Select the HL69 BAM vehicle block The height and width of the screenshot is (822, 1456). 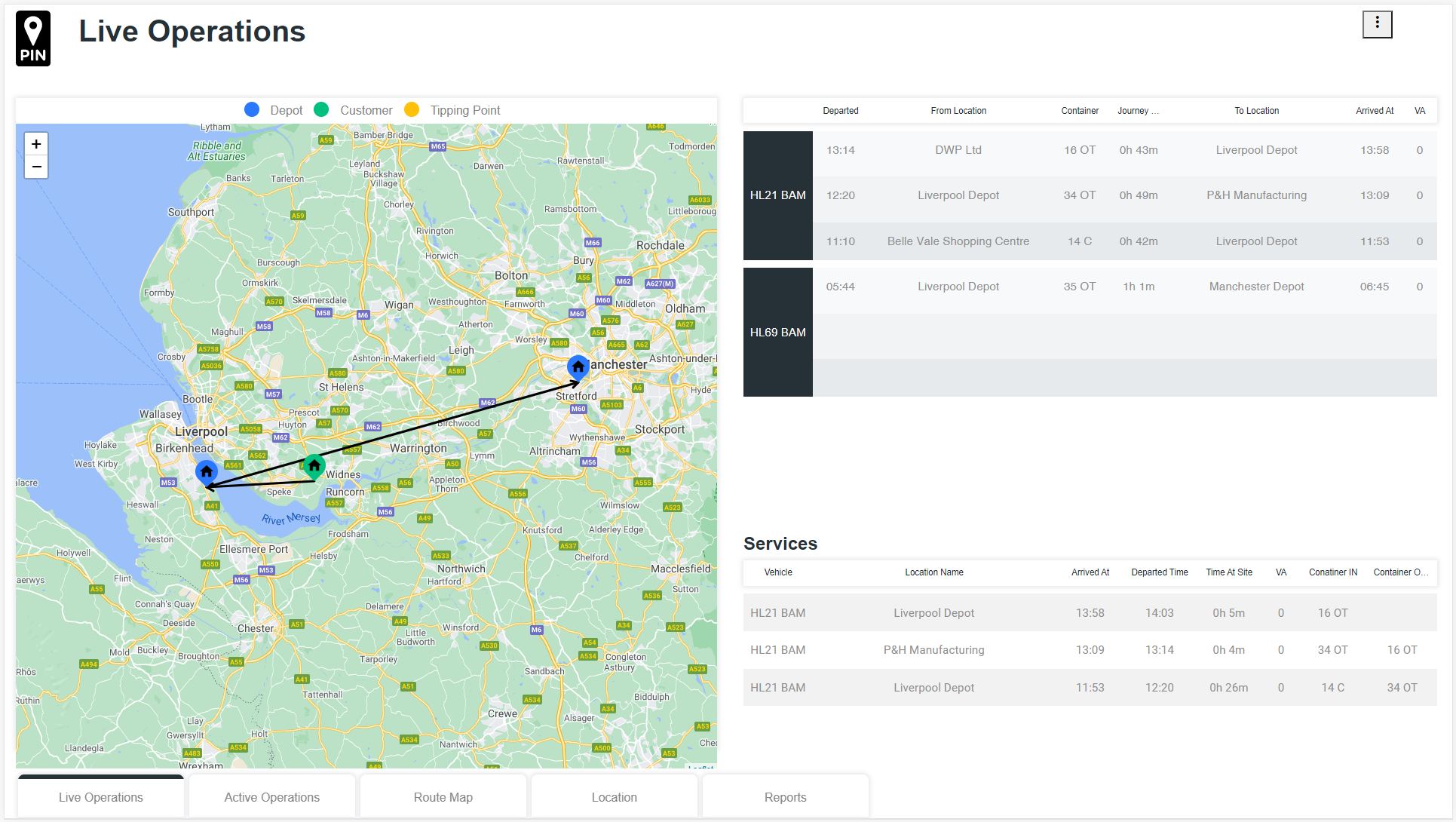pos(777,332)
